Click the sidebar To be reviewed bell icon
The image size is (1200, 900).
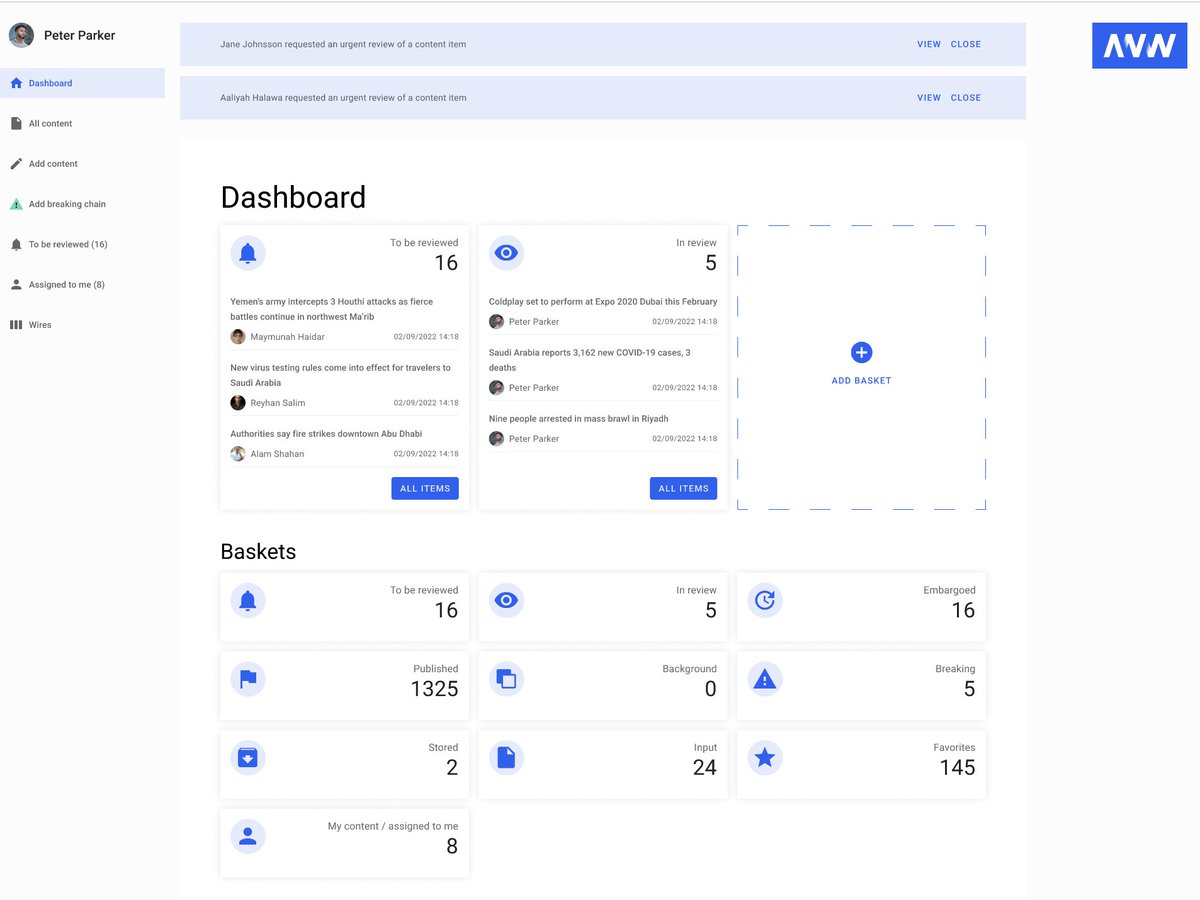click(x=16, y=244)
